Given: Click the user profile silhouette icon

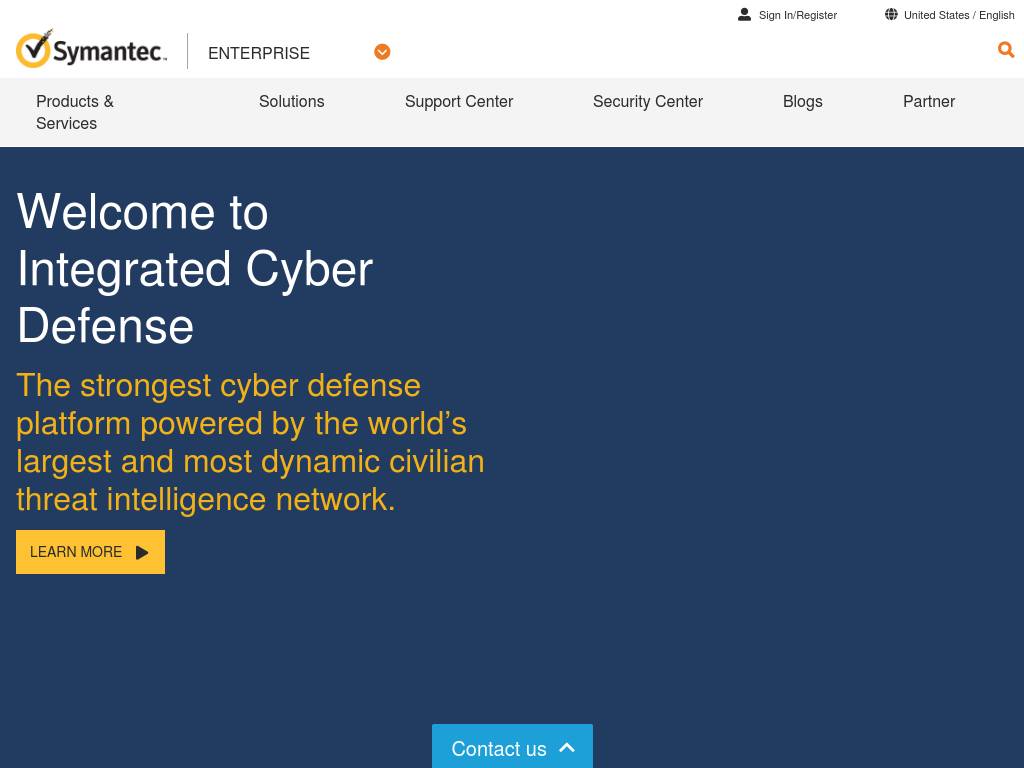Looking at the screenshot, I should click(x=744, y=15).
